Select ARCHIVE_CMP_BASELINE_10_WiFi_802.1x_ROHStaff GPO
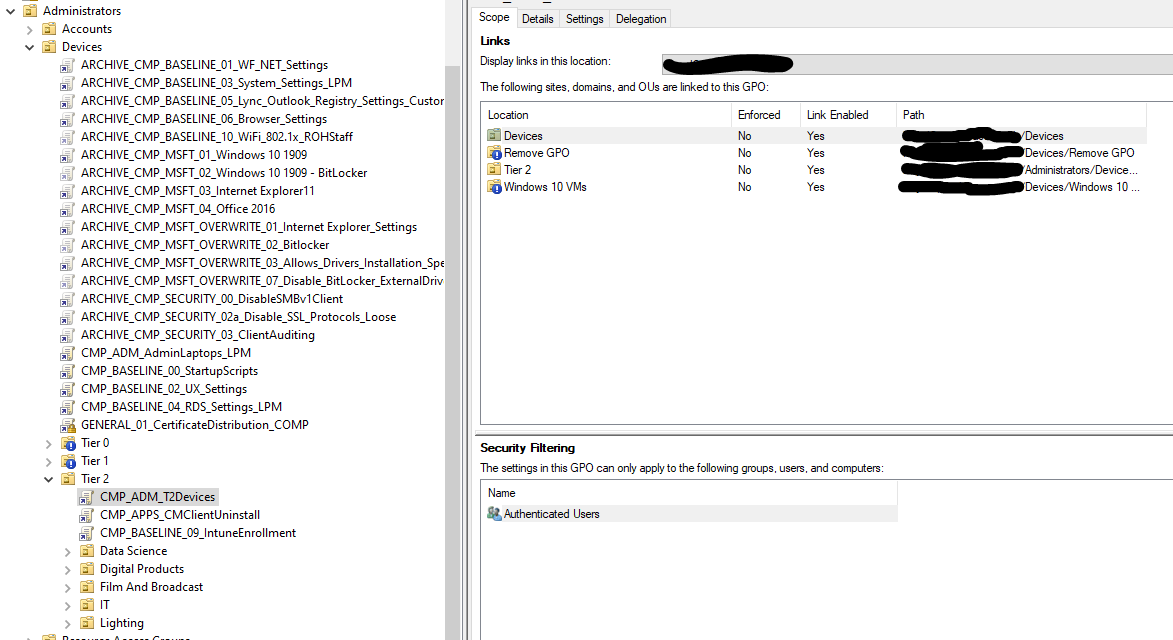1173x640 pixels. (x=217, y=137)
